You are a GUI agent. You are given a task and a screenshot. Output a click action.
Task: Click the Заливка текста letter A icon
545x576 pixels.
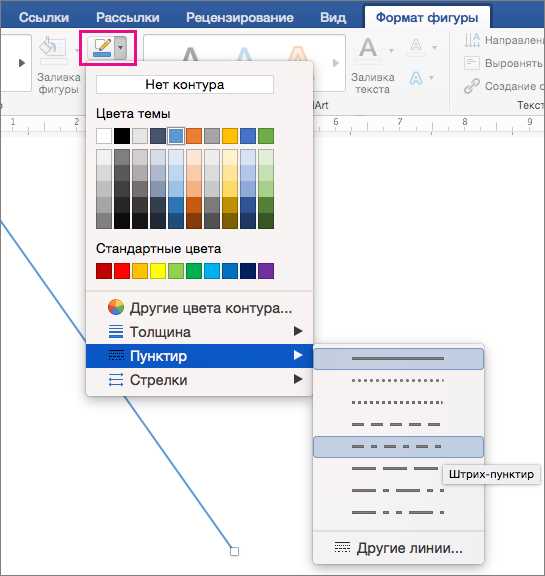(368, 48)
